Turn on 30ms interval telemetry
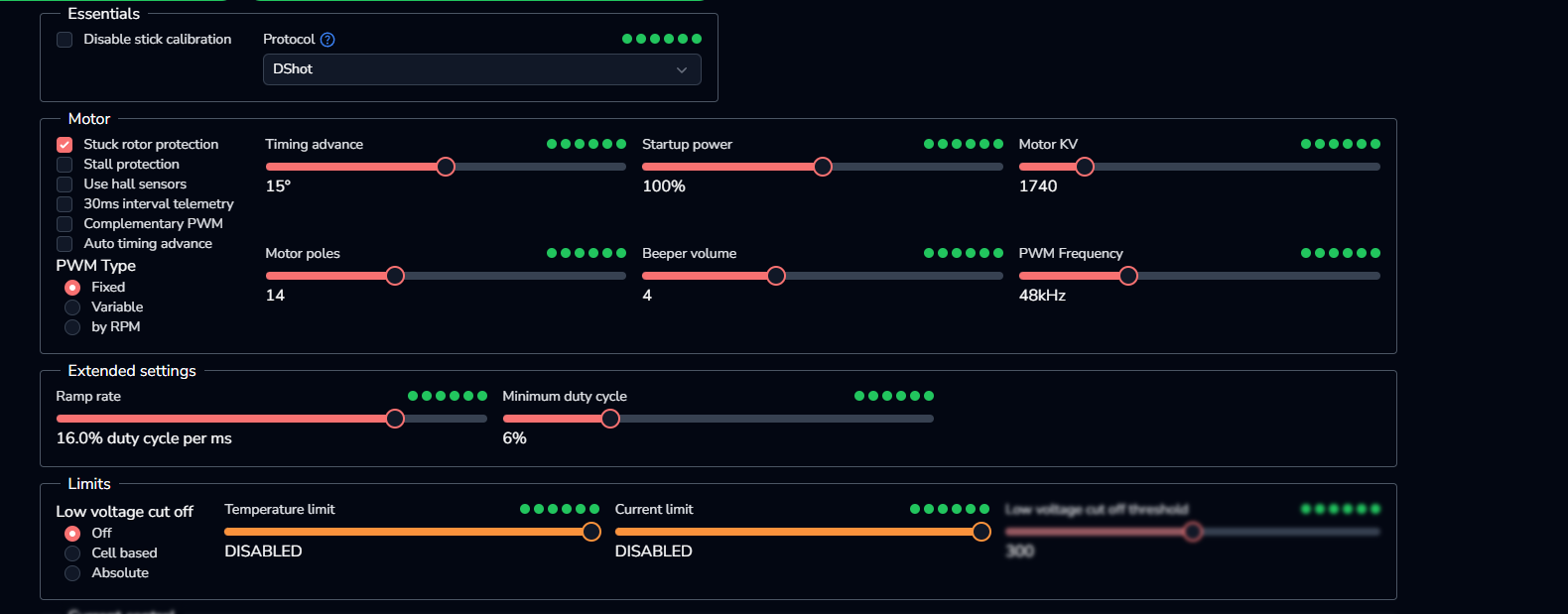This screenshot has height=614, width=1568. [65, 204]
